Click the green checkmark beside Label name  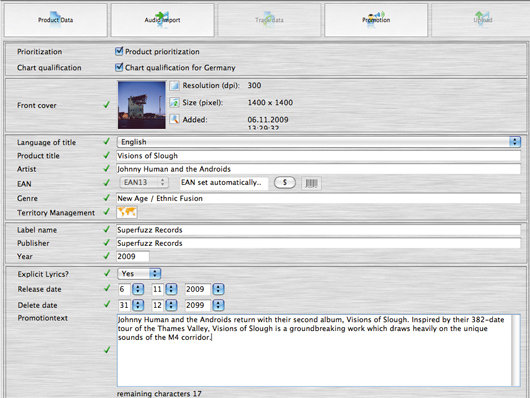click(x=106, y=229)
